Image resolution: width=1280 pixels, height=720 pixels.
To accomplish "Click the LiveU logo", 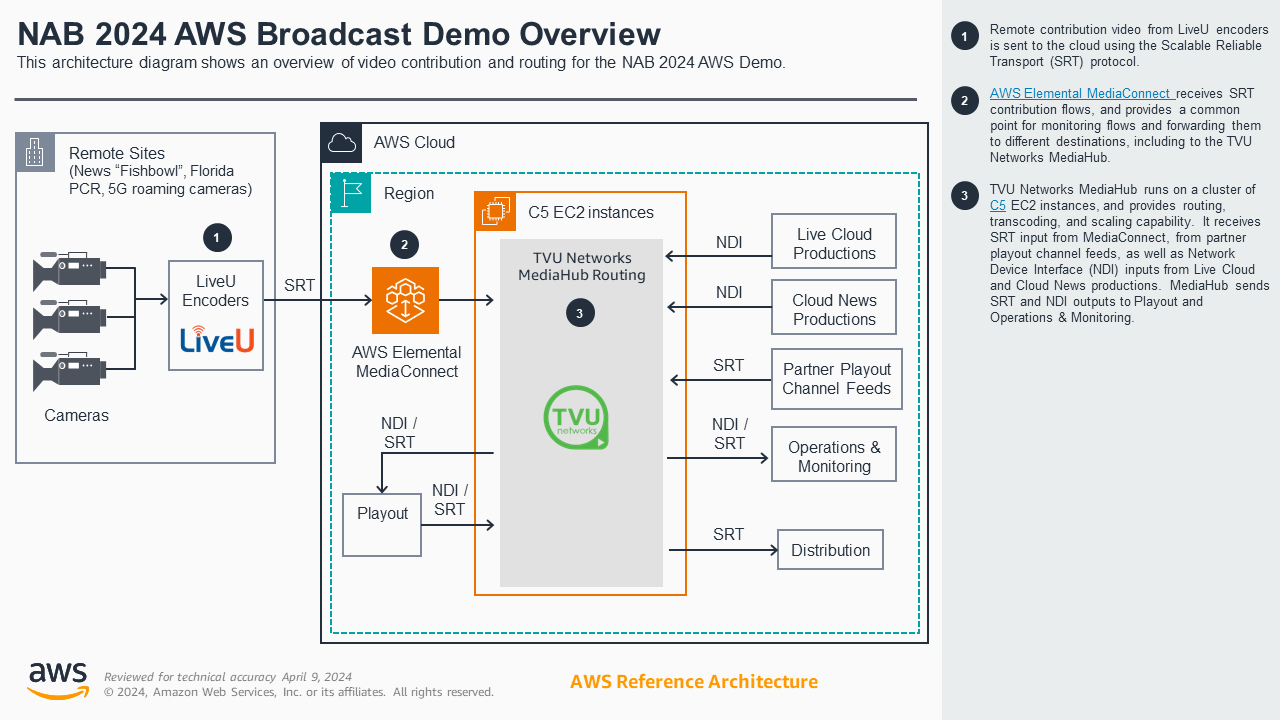I will pyautogui.click(x=217, y=339).
